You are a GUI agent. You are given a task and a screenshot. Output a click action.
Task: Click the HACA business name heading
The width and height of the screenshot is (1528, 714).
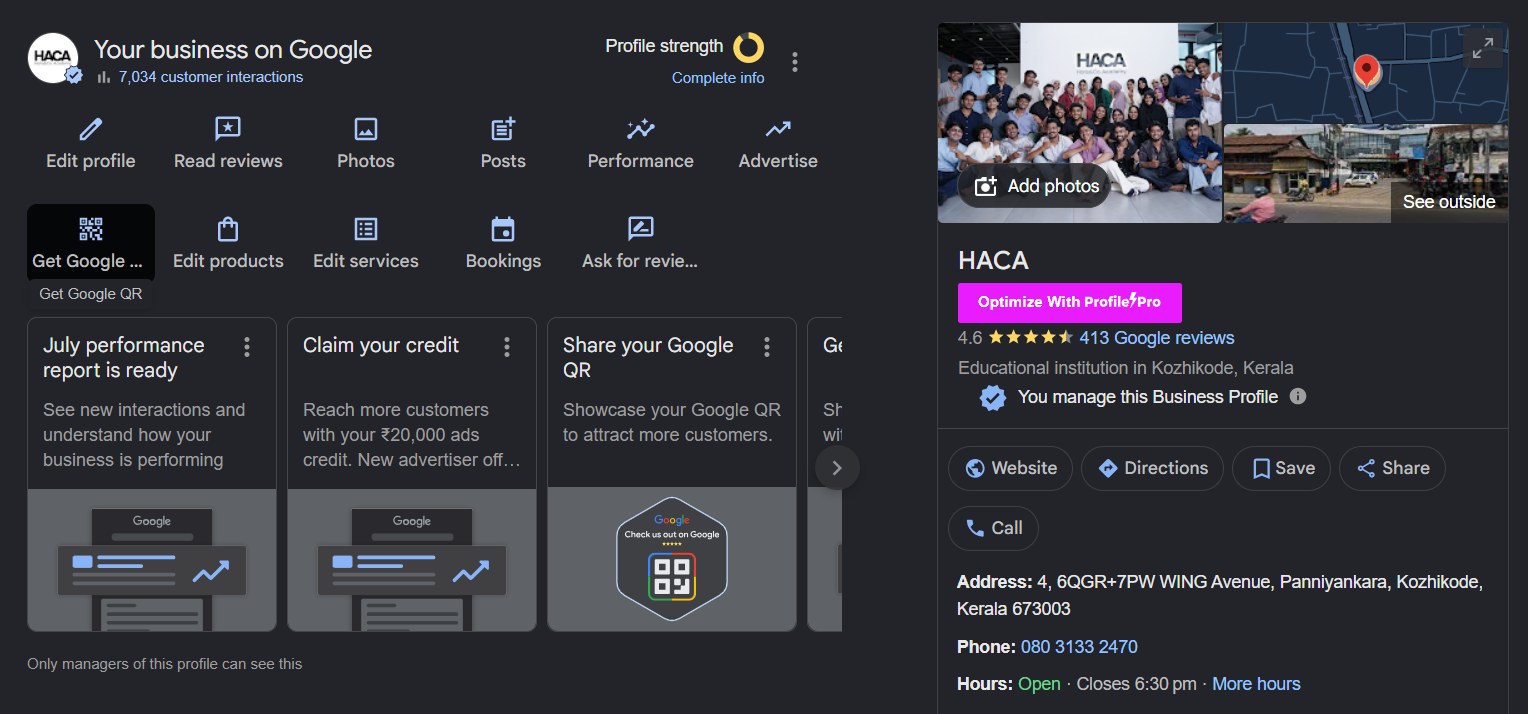(x=993, y=260)
